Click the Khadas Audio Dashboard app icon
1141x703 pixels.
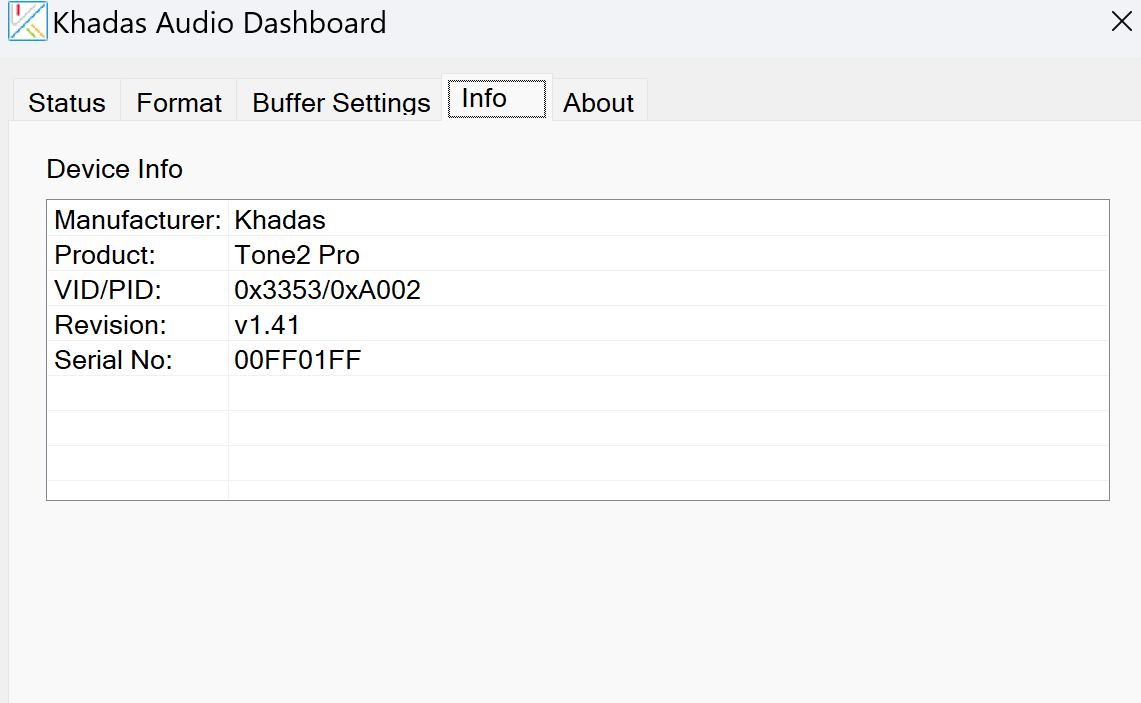[x=28, y=22]
